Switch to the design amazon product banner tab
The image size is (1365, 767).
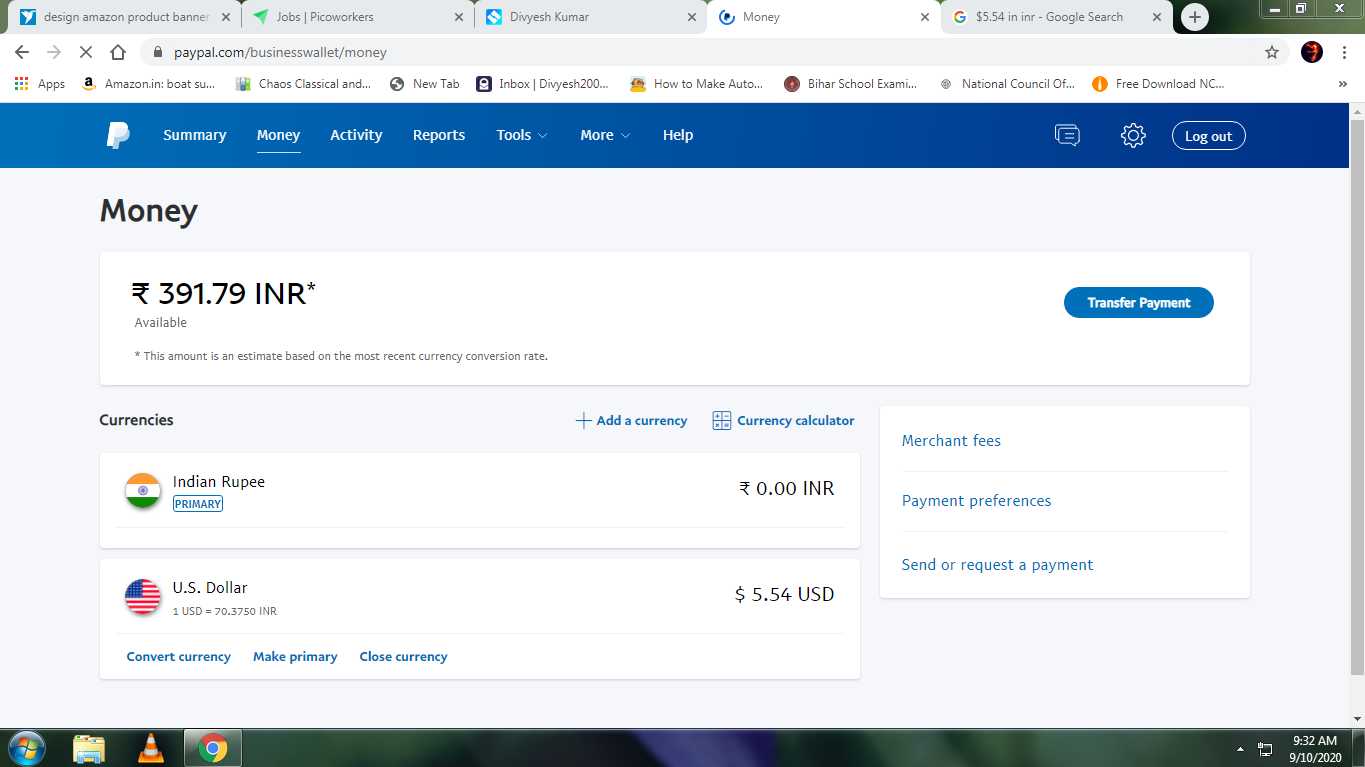(x=125, y=17)
